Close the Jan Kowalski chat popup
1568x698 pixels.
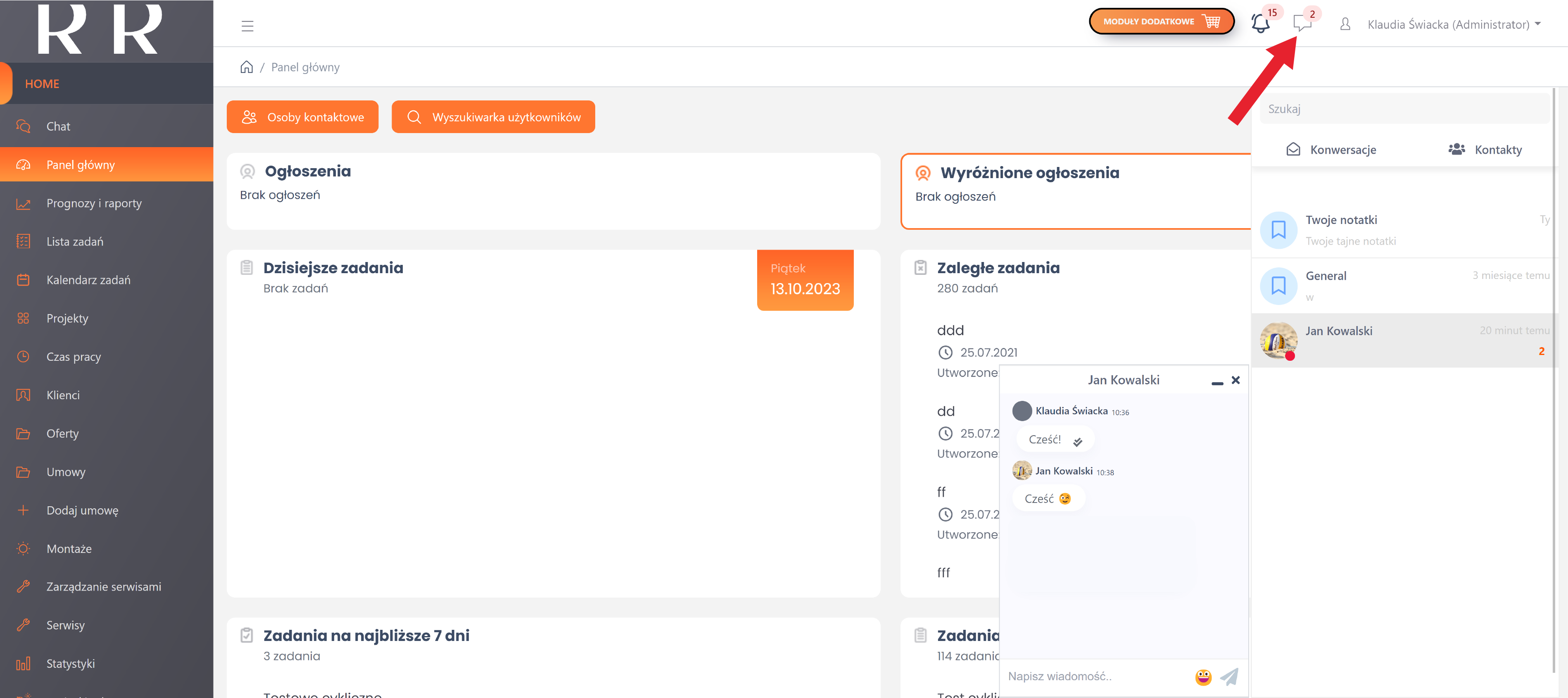(x=1235, y=380)
